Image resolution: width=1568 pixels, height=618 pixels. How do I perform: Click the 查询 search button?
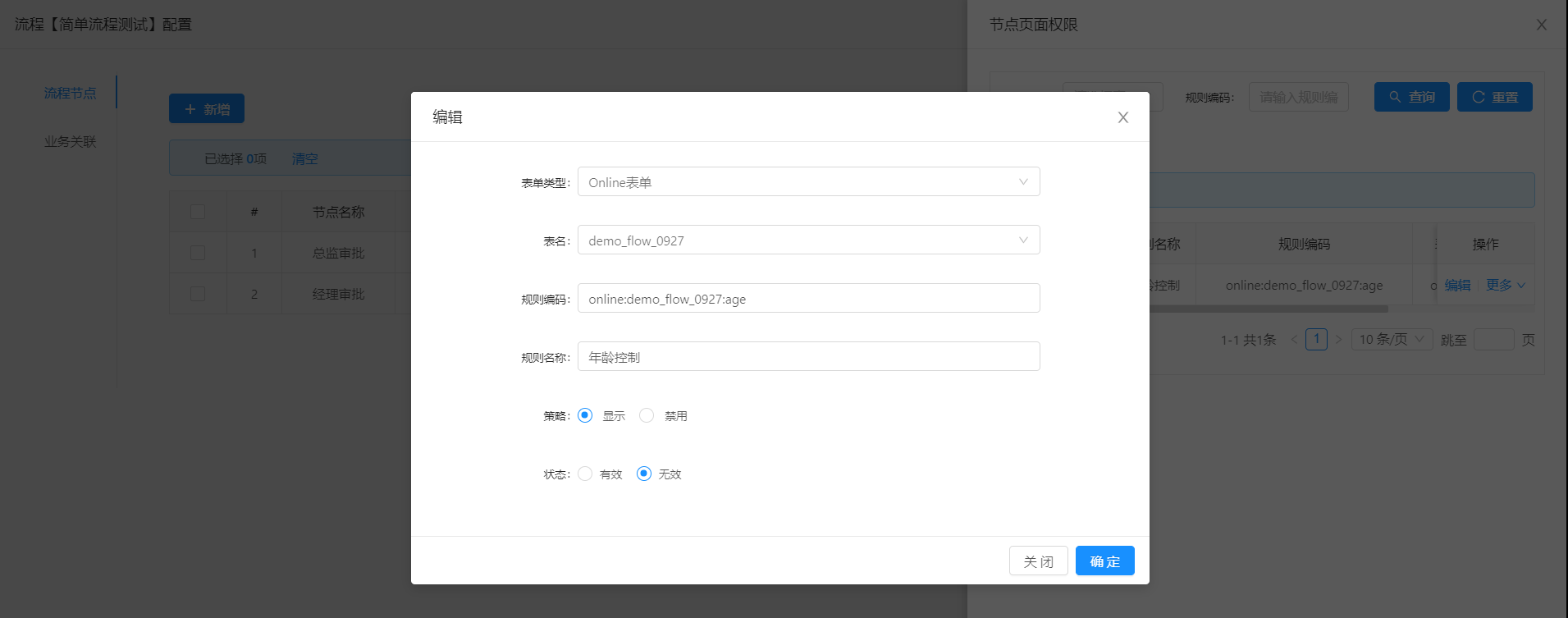click(x=1412, y=97)
